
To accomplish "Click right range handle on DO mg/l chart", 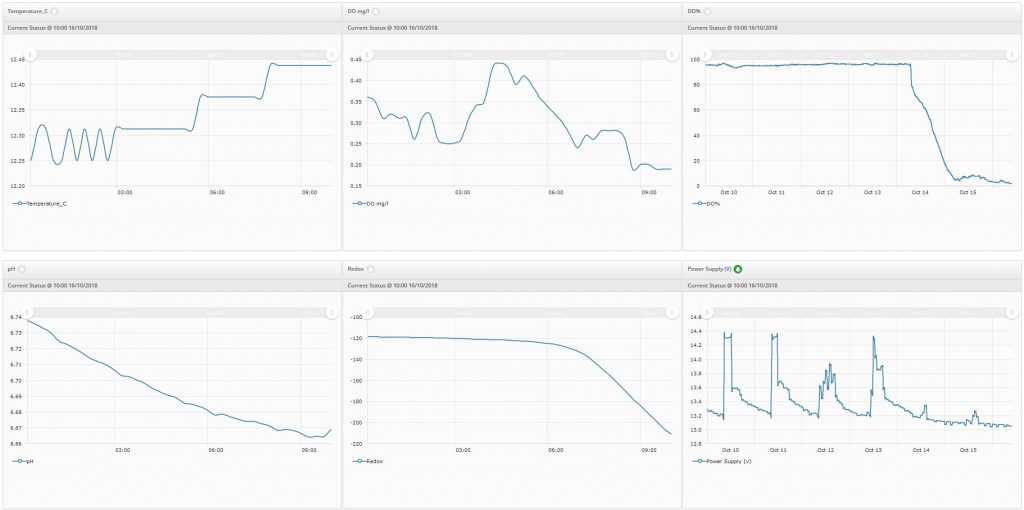I will click(670, 54).
